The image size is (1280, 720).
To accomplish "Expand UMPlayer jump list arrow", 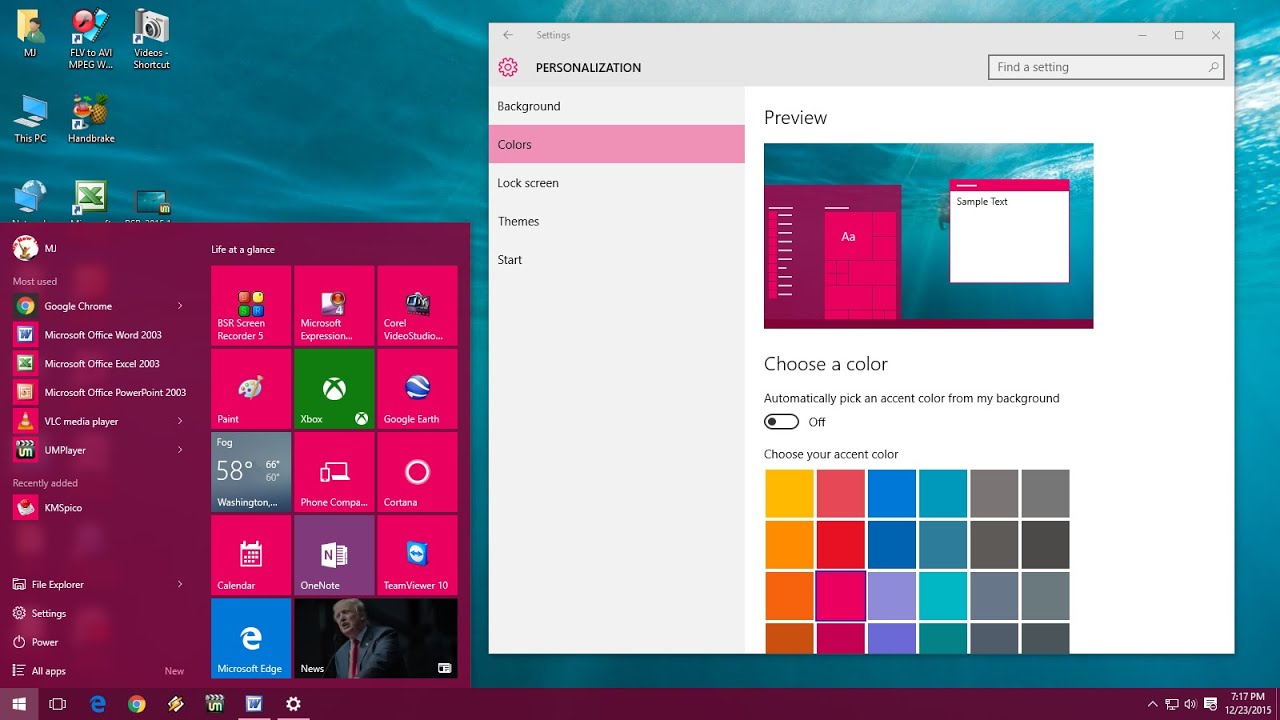I will pyautogui.click(x=180, y=450).
